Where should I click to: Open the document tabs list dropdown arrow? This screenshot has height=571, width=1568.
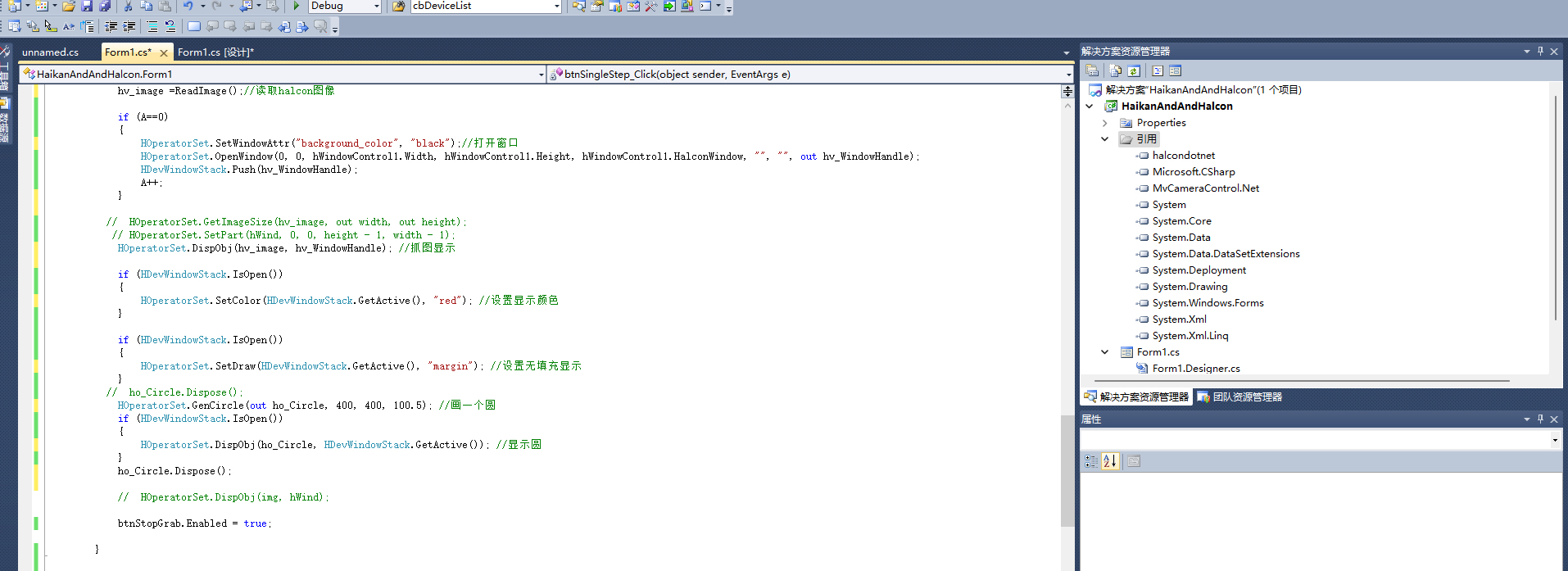click(x=1067, y=52)
